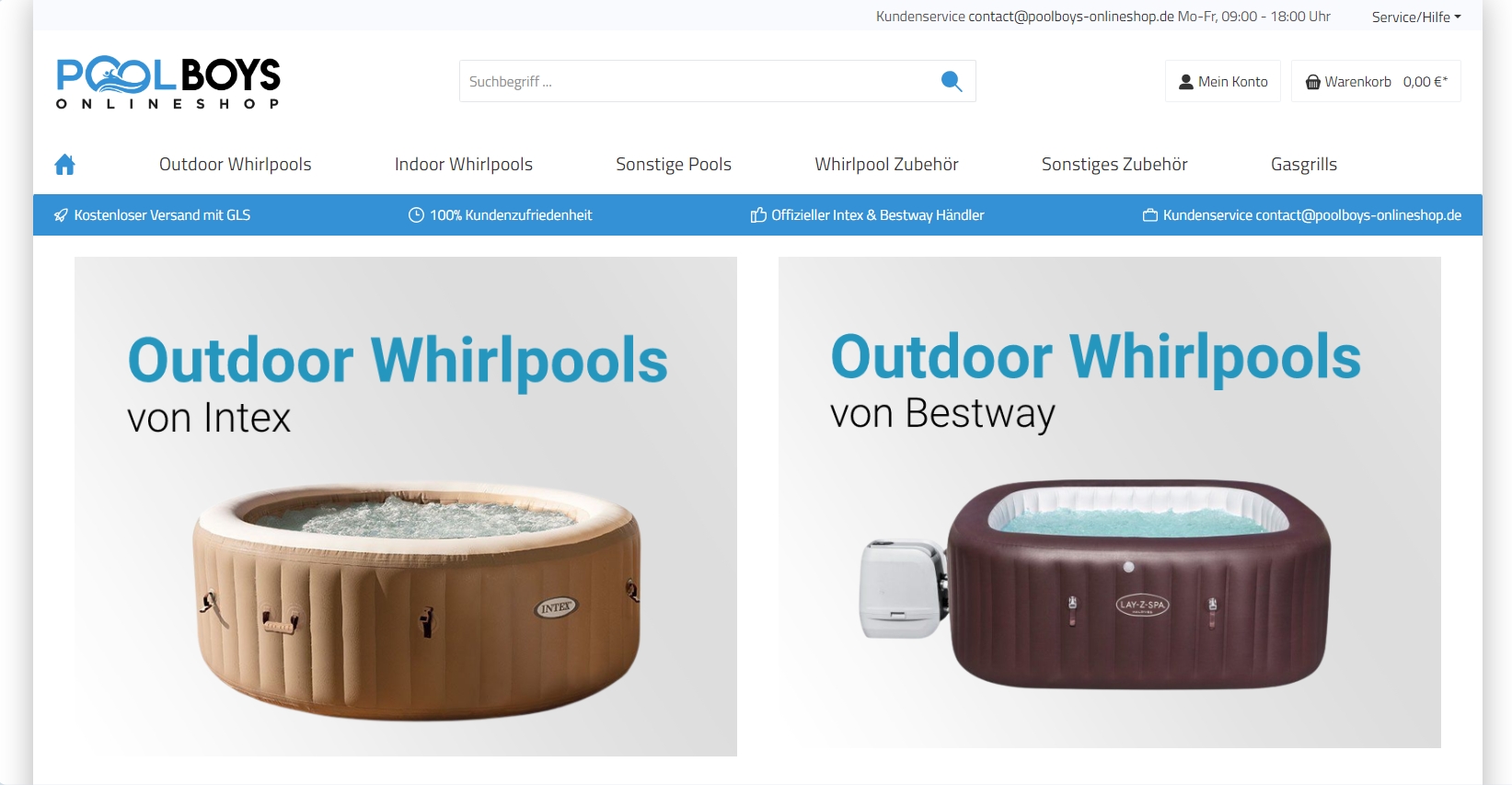
Task: Click the PoolBoys Onlineshop logo
Action: 168,82
